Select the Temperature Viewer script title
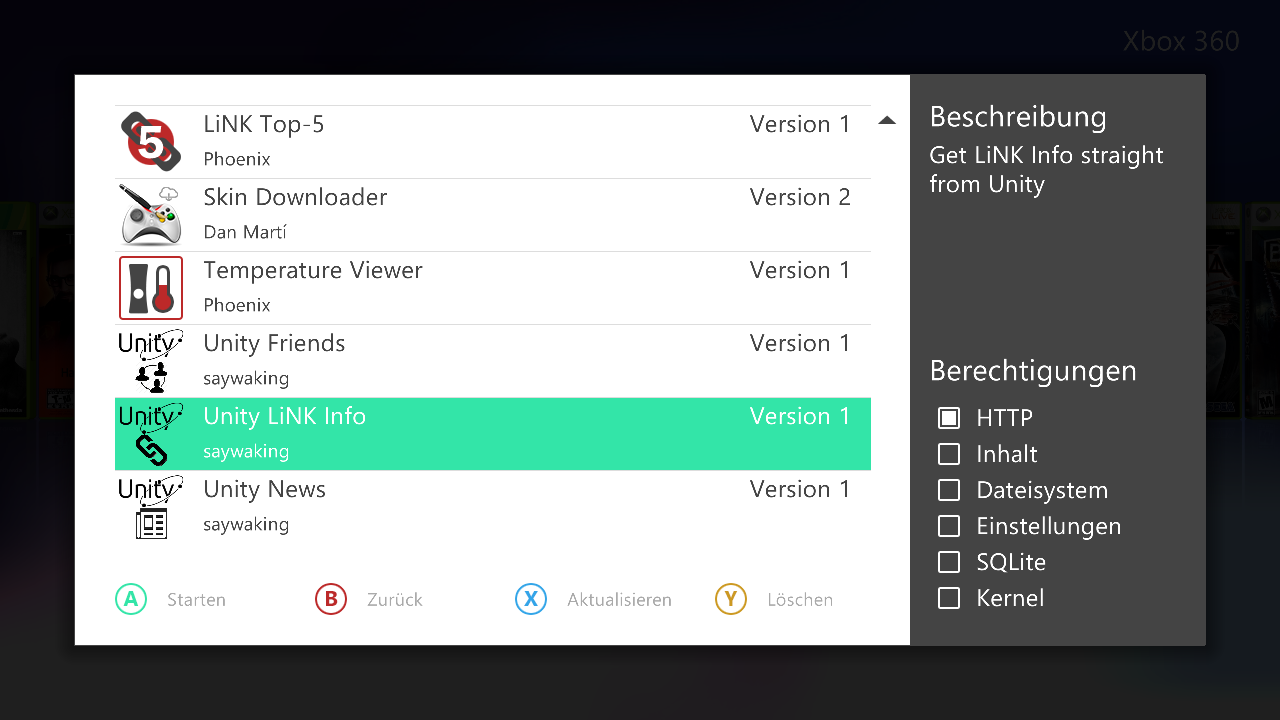The height and width of the screenshot is (720, 1280). point(313,270)
